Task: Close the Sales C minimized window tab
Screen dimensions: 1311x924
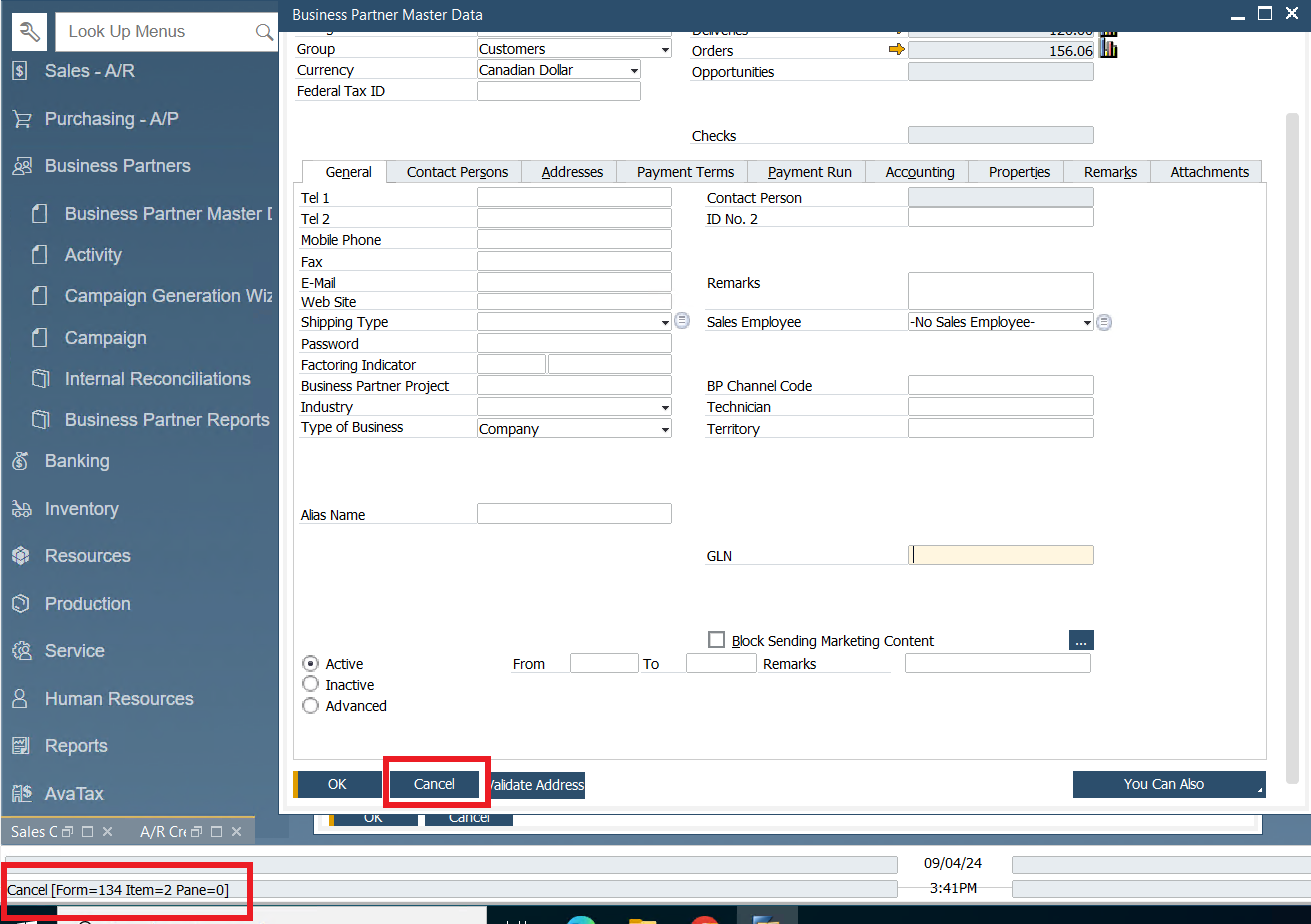Action: (x=108, y=832)
